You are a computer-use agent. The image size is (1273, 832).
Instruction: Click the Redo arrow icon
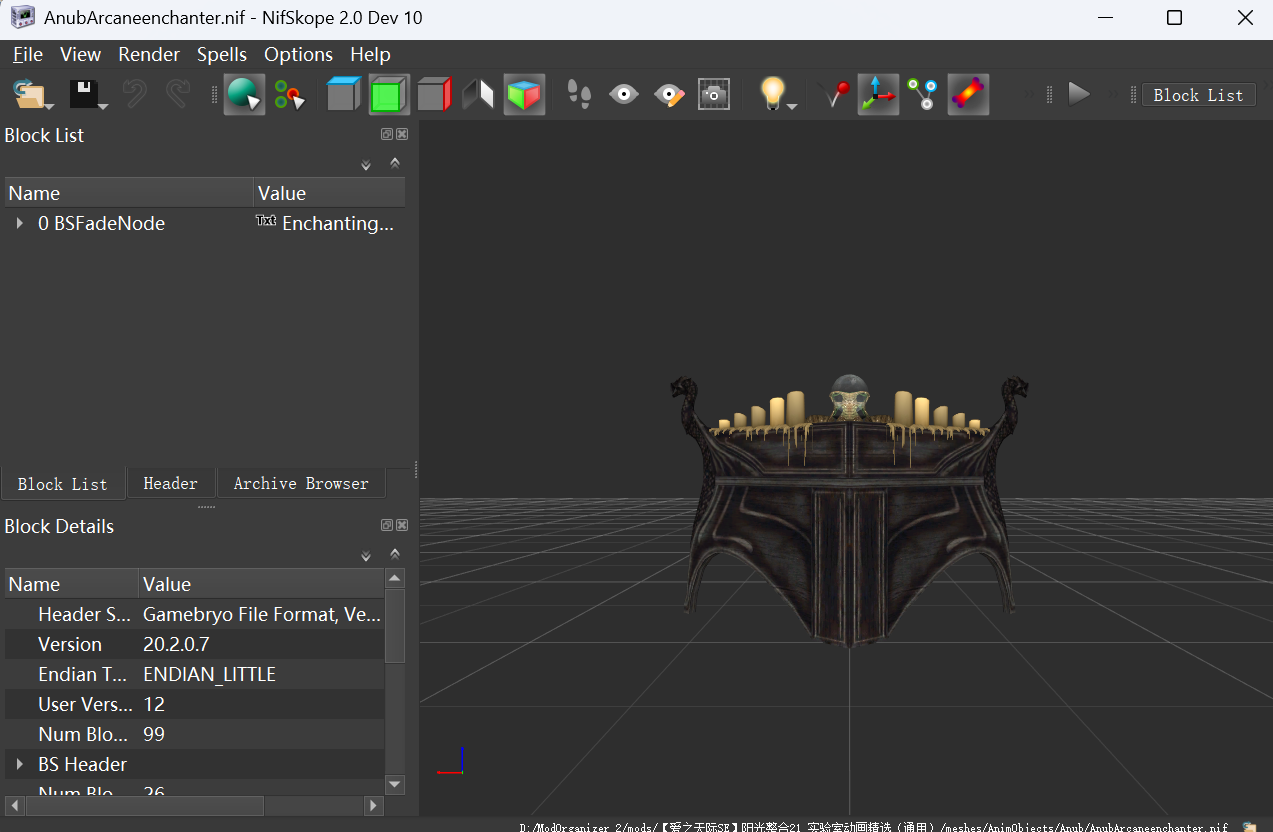pyautogui.click(x=180, y=94)
